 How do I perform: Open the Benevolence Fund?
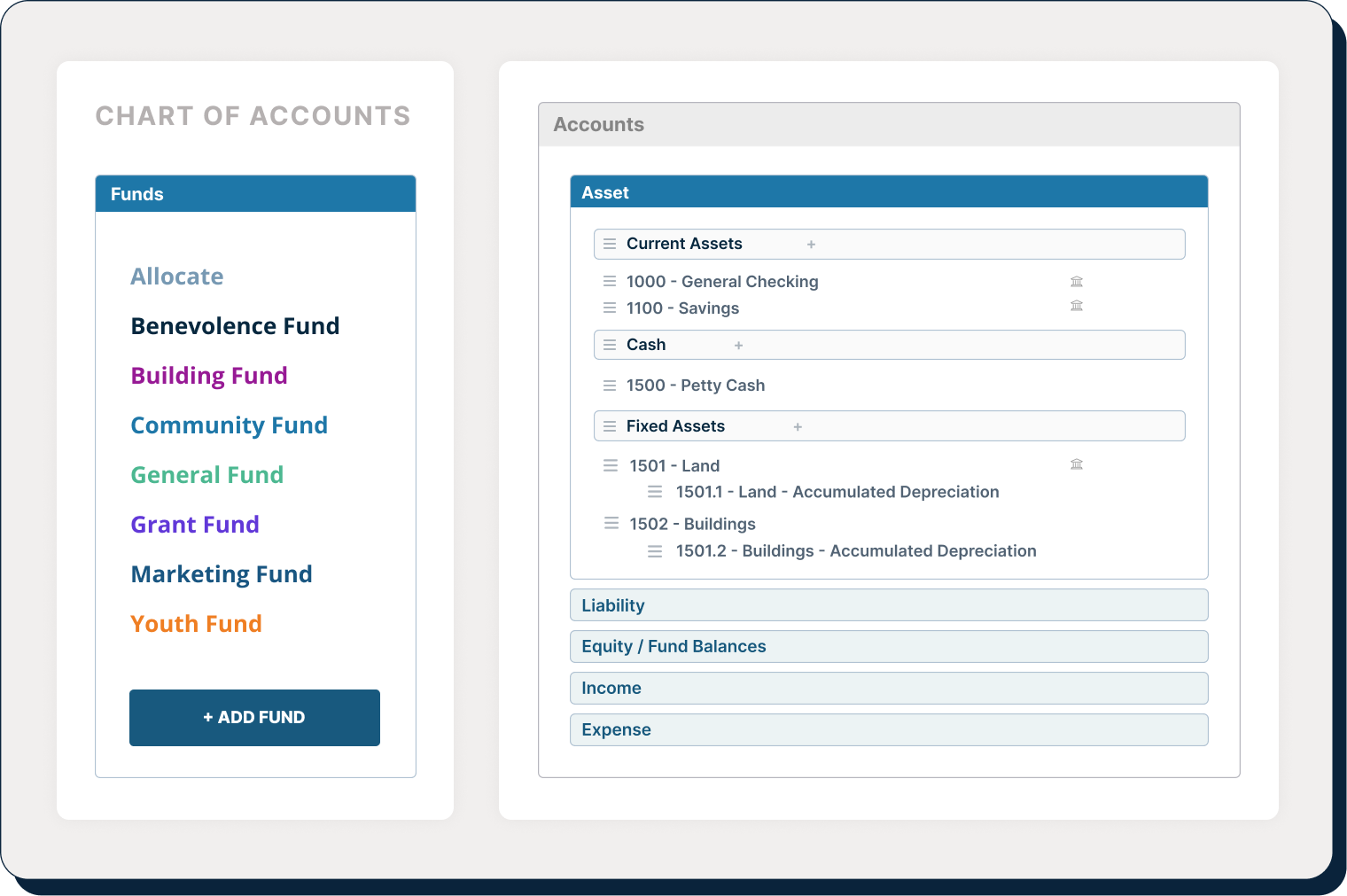tap(235, 326)
